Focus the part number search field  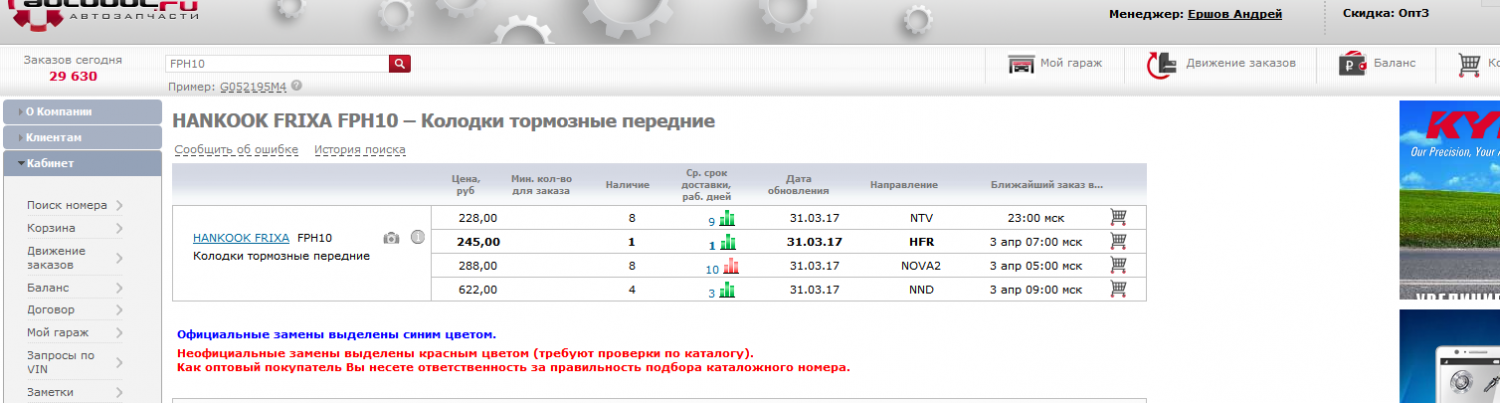277,64
